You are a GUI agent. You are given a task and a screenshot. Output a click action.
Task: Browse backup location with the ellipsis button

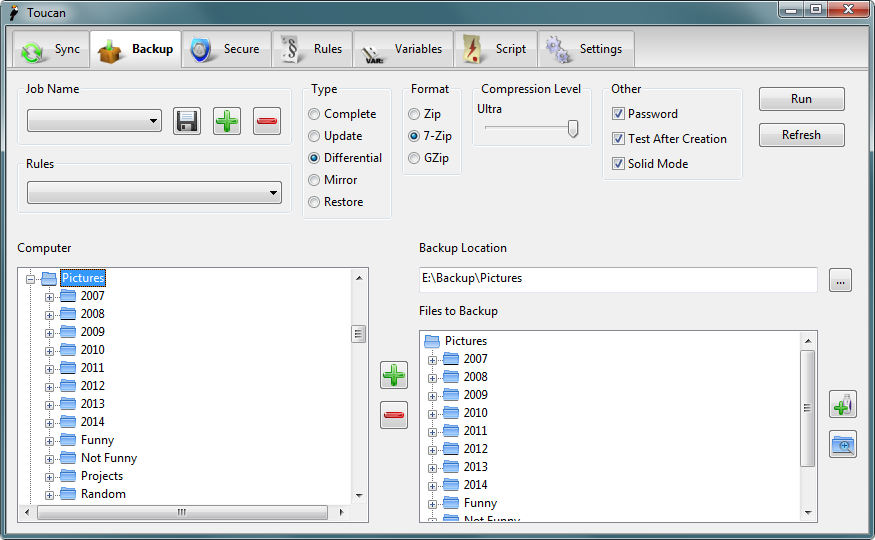pyautogui.click(x=840, y=280)
